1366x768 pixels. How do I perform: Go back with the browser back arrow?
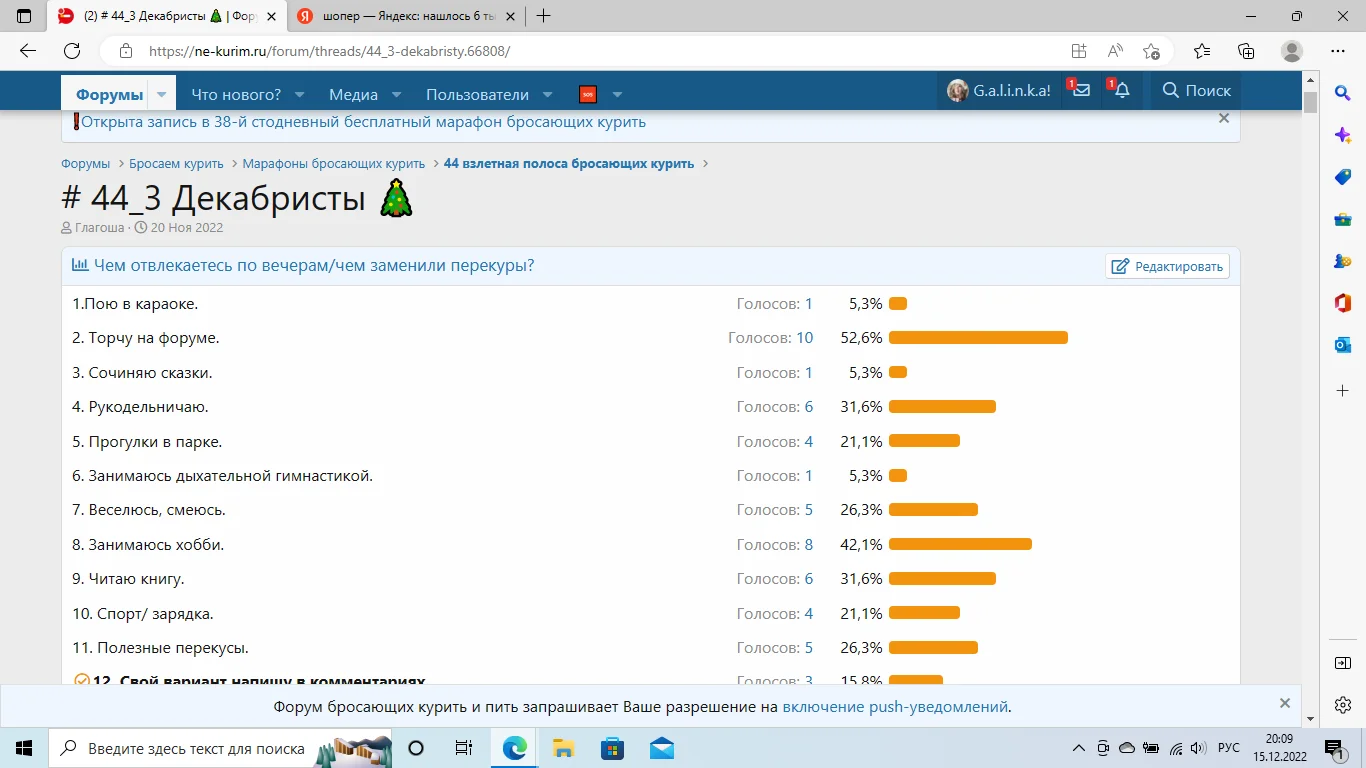(x=28, y=51)
